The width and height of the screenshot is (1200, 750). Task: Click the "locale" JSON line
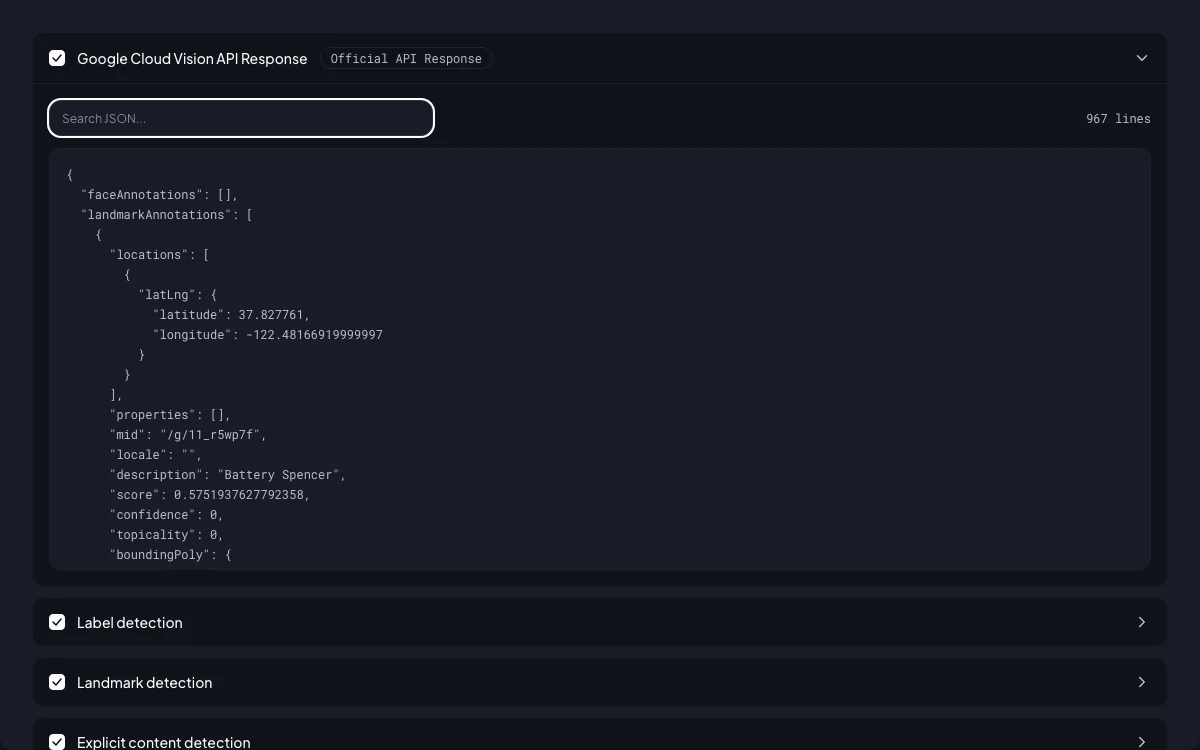click(156, 455)
